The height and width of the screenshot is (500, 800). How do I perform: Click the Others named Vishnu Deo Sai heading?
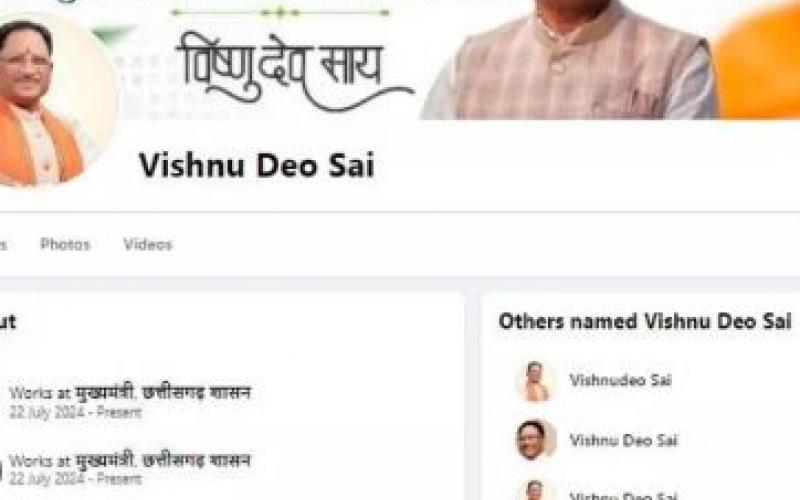click(645, 321)
